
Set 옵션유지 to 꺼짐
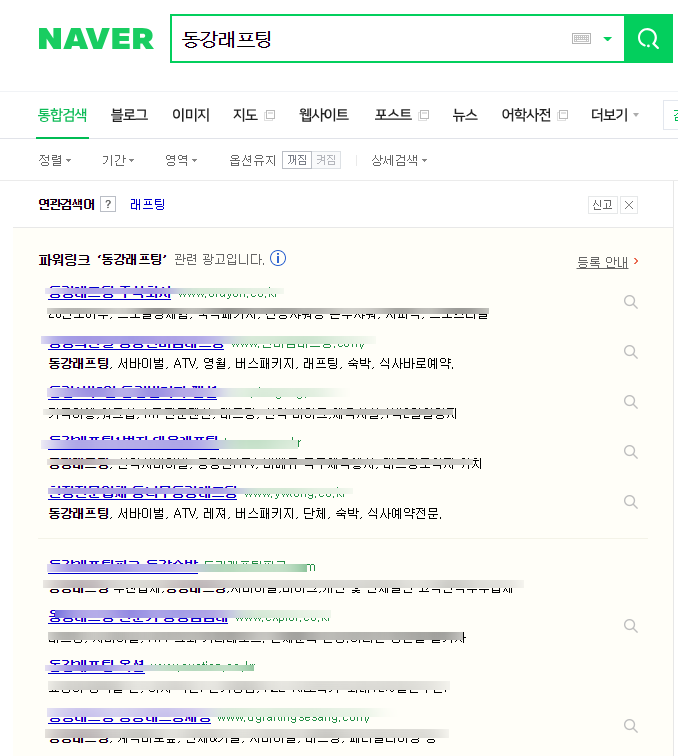tap(297, 160)
